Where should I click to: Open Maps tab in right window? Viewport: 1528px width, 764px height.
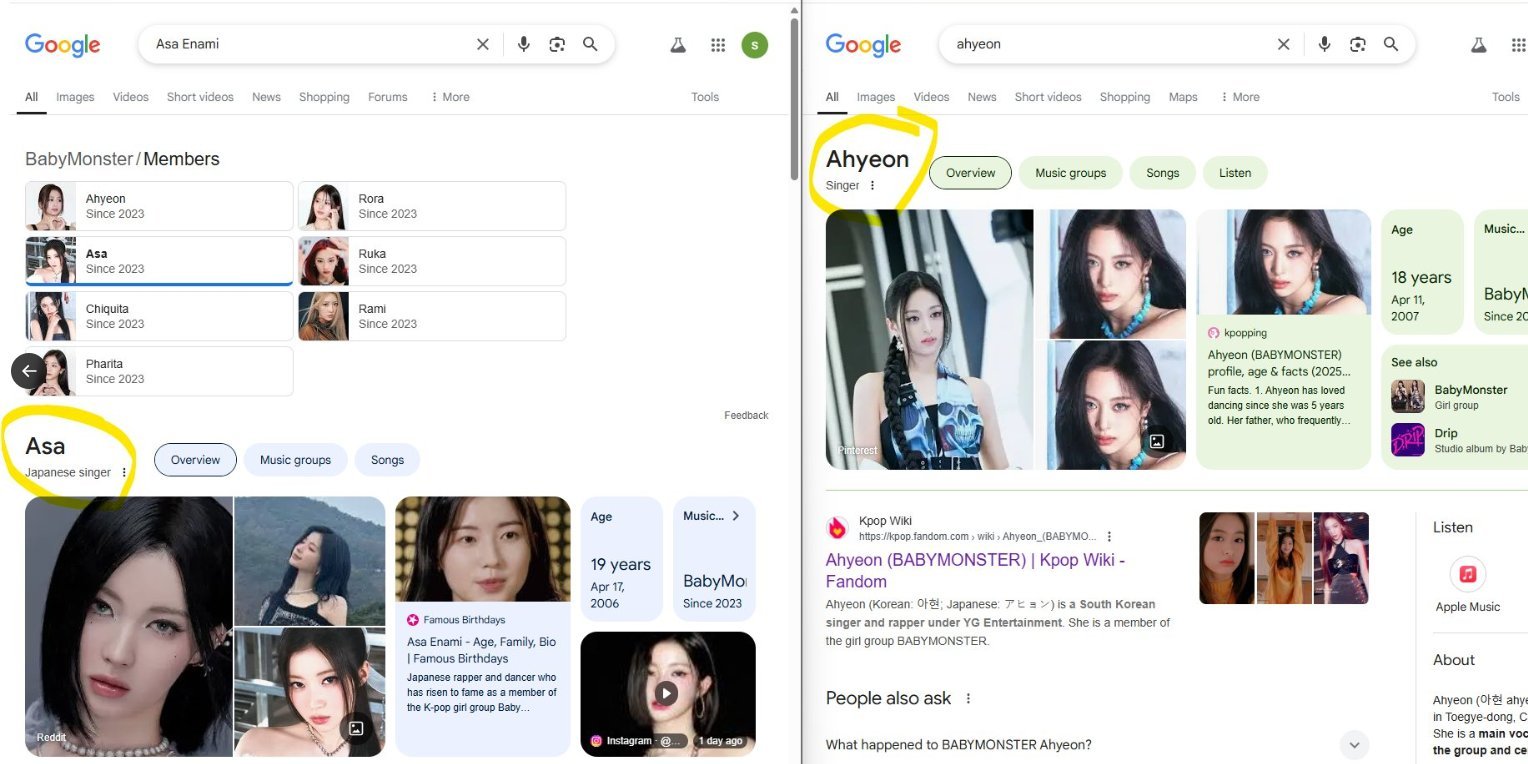click(1183, 97)
